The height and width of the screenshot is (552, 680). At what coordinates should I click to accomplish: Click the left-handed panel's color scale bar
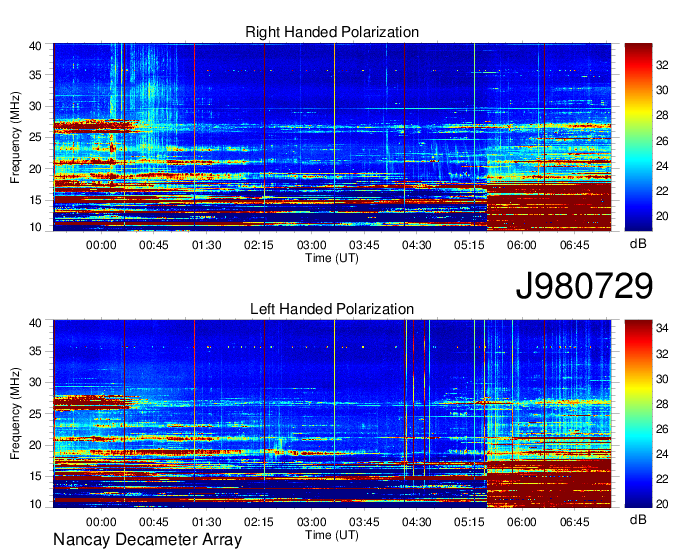638,414
